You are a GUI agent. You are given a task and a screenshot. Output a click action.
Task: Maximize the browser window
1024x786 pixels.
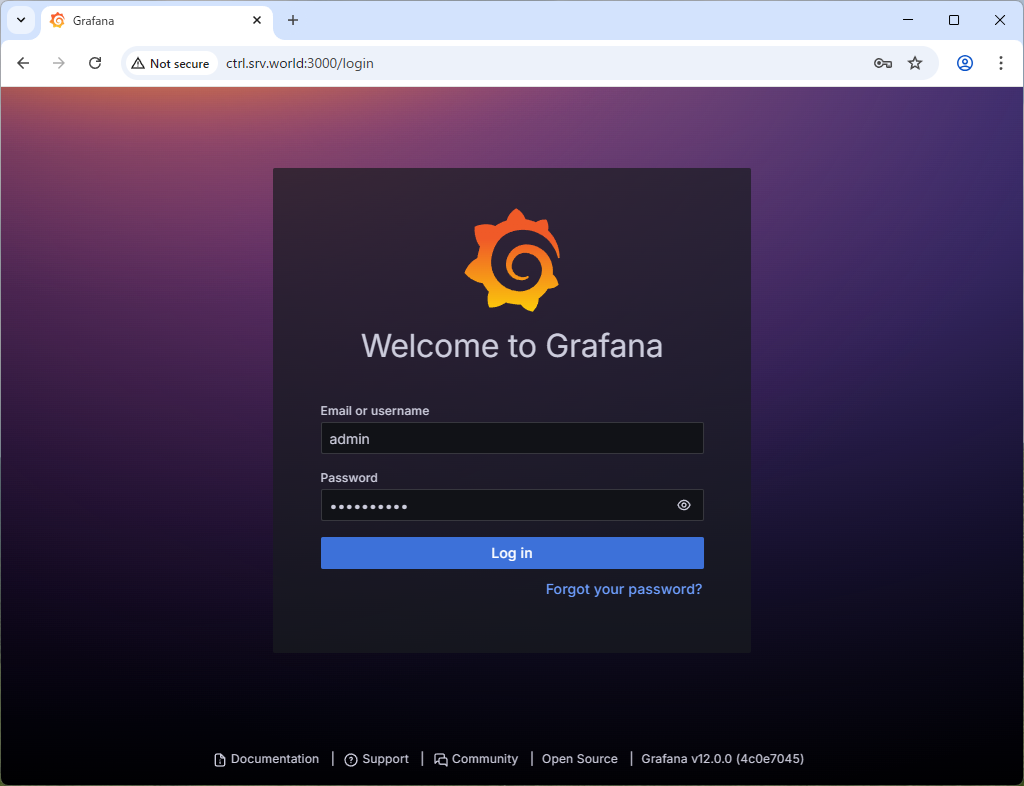click(953, 20)
